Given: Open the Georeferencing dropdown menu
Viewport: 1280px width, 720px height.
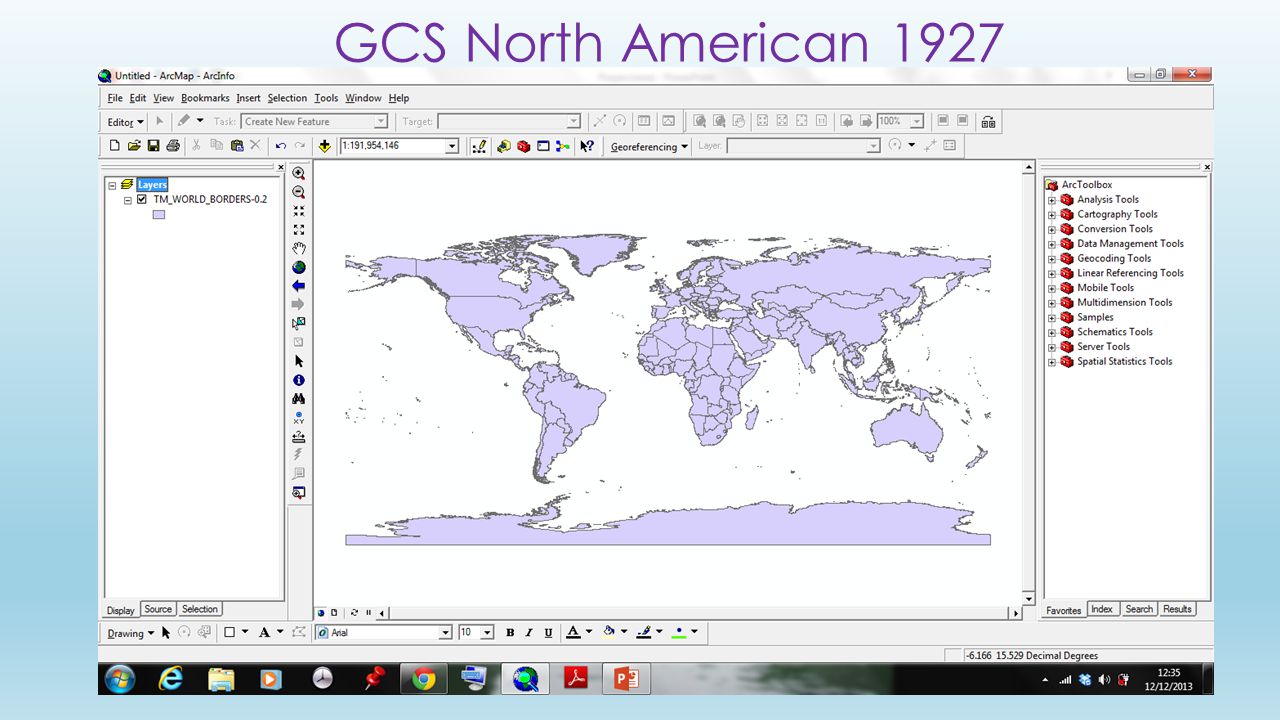Looking at the screenshot, I should pos(649,146).
